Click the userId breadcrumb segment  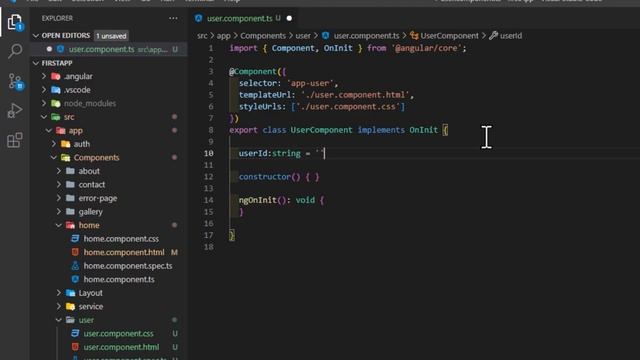511,36
